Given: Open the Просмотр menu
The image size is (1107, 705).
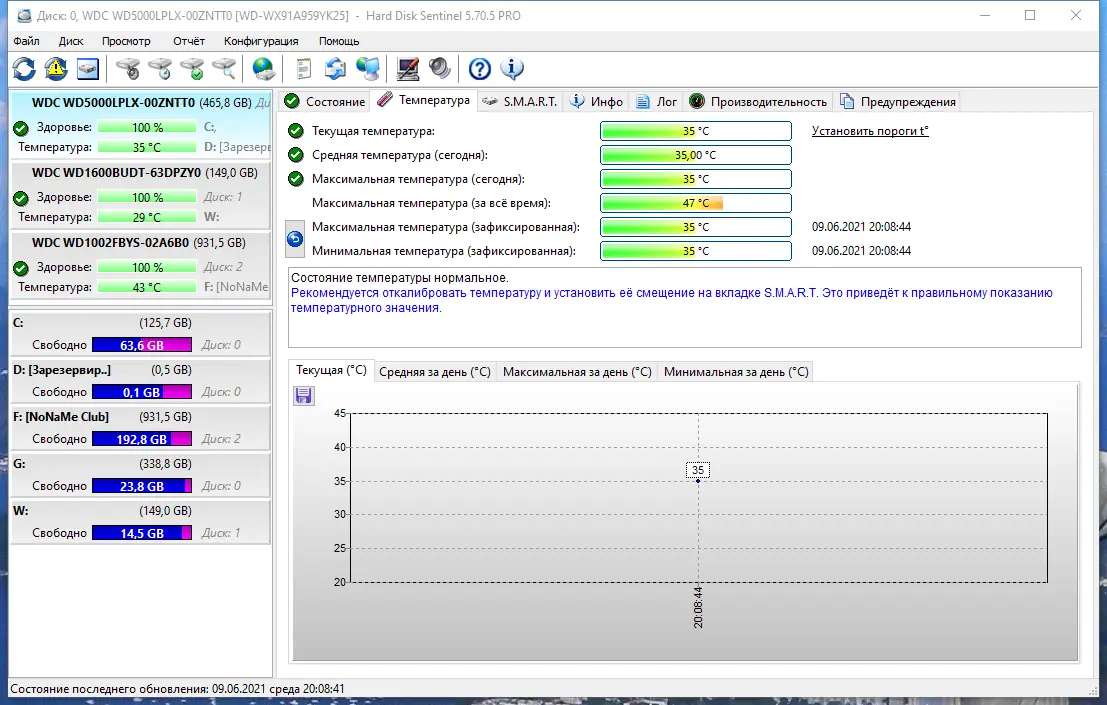Looking at the screenshot, I should coord(126,41).
